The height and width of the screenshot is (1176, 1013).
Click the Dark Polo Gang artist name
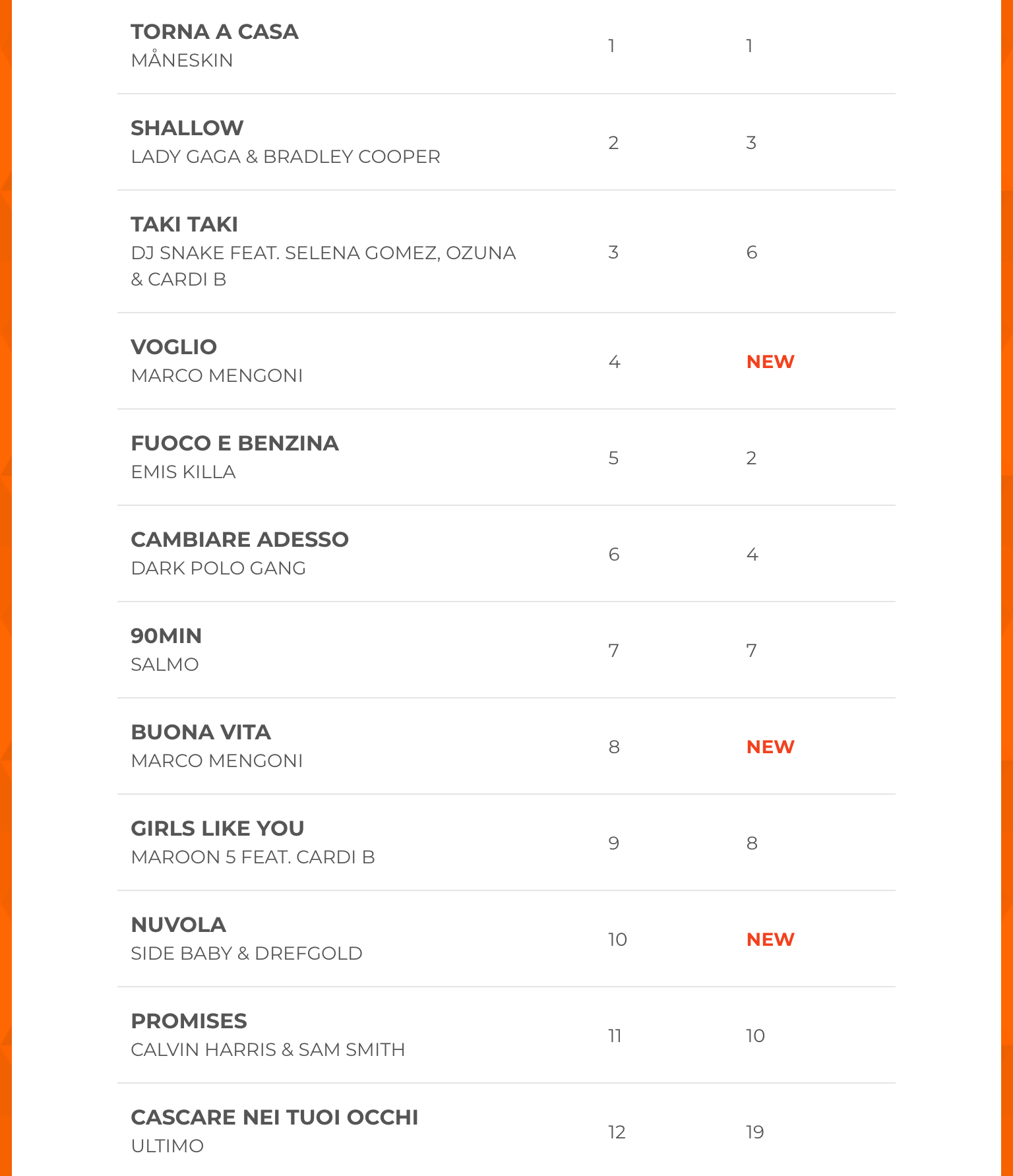point(218,568)
